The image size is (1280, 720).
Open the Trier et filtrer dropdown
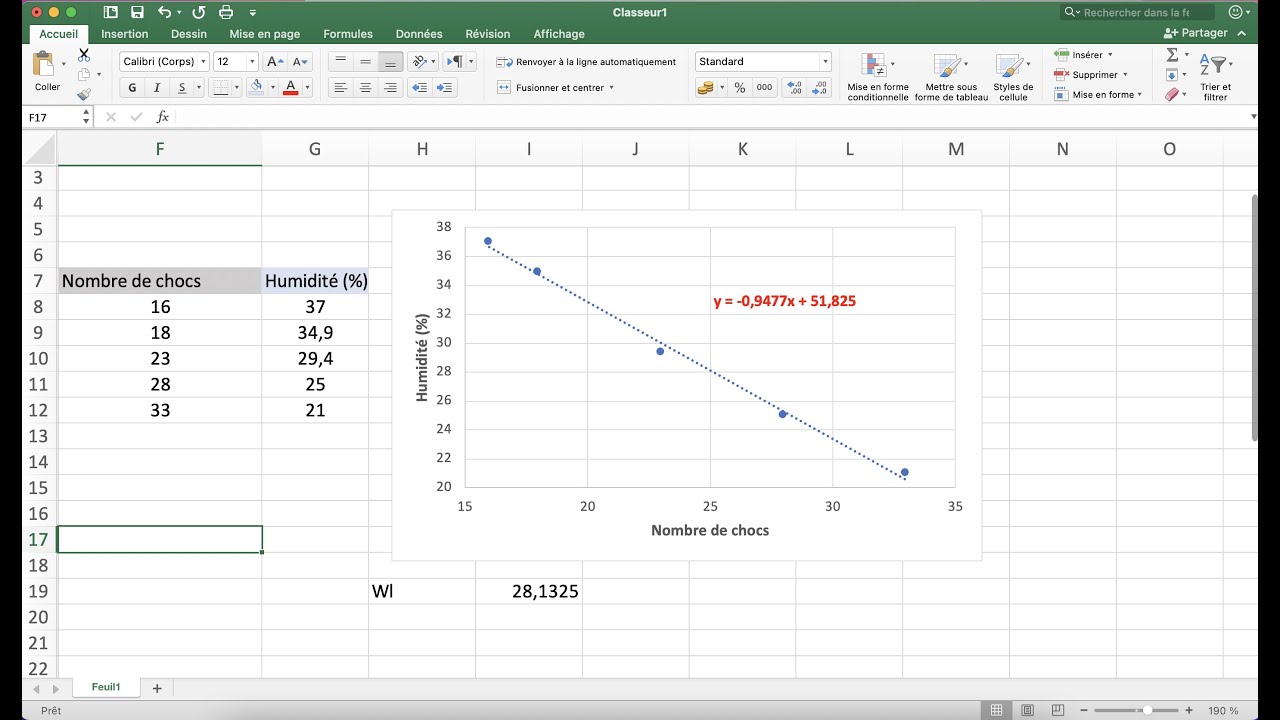point(1215,76)
